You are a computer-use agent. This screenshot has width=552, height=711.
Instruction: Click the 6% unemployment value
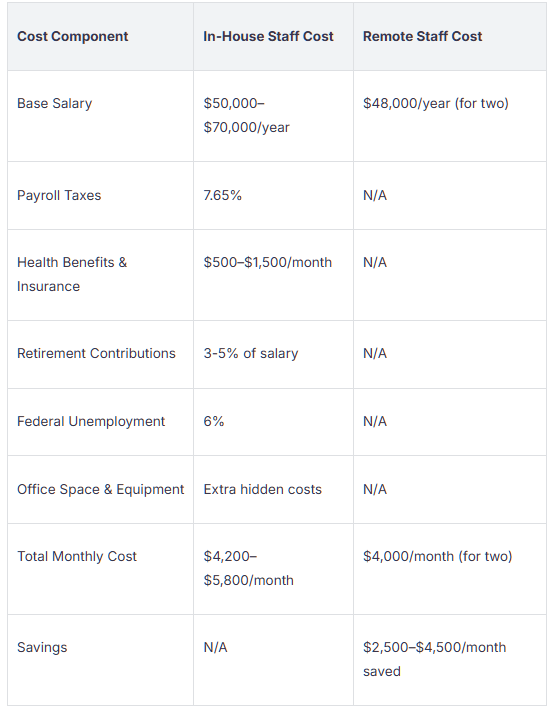214,421
